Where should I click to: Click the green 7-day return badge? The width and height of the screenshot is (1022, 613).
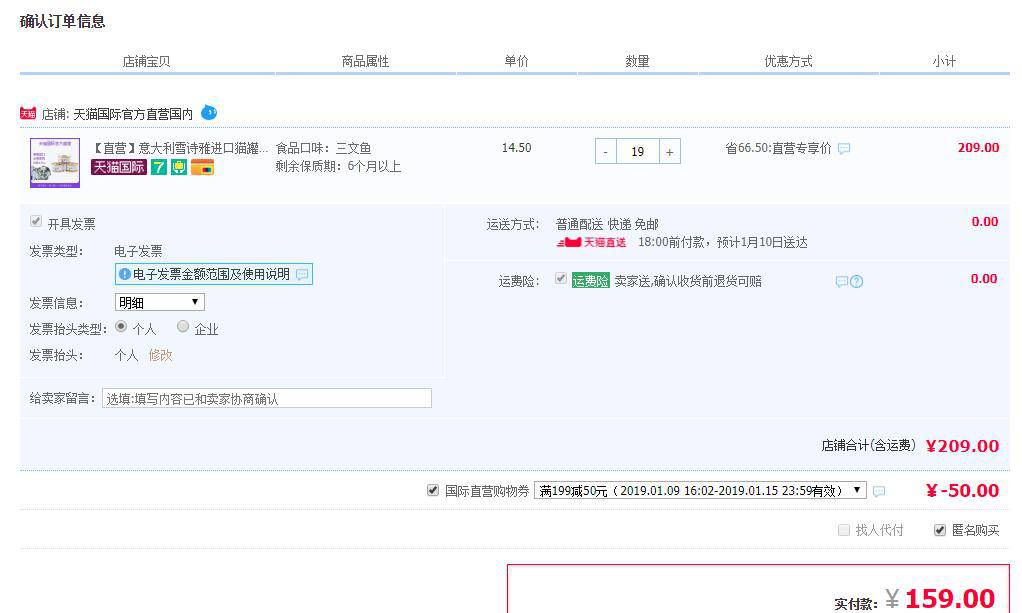click(159, 167)
